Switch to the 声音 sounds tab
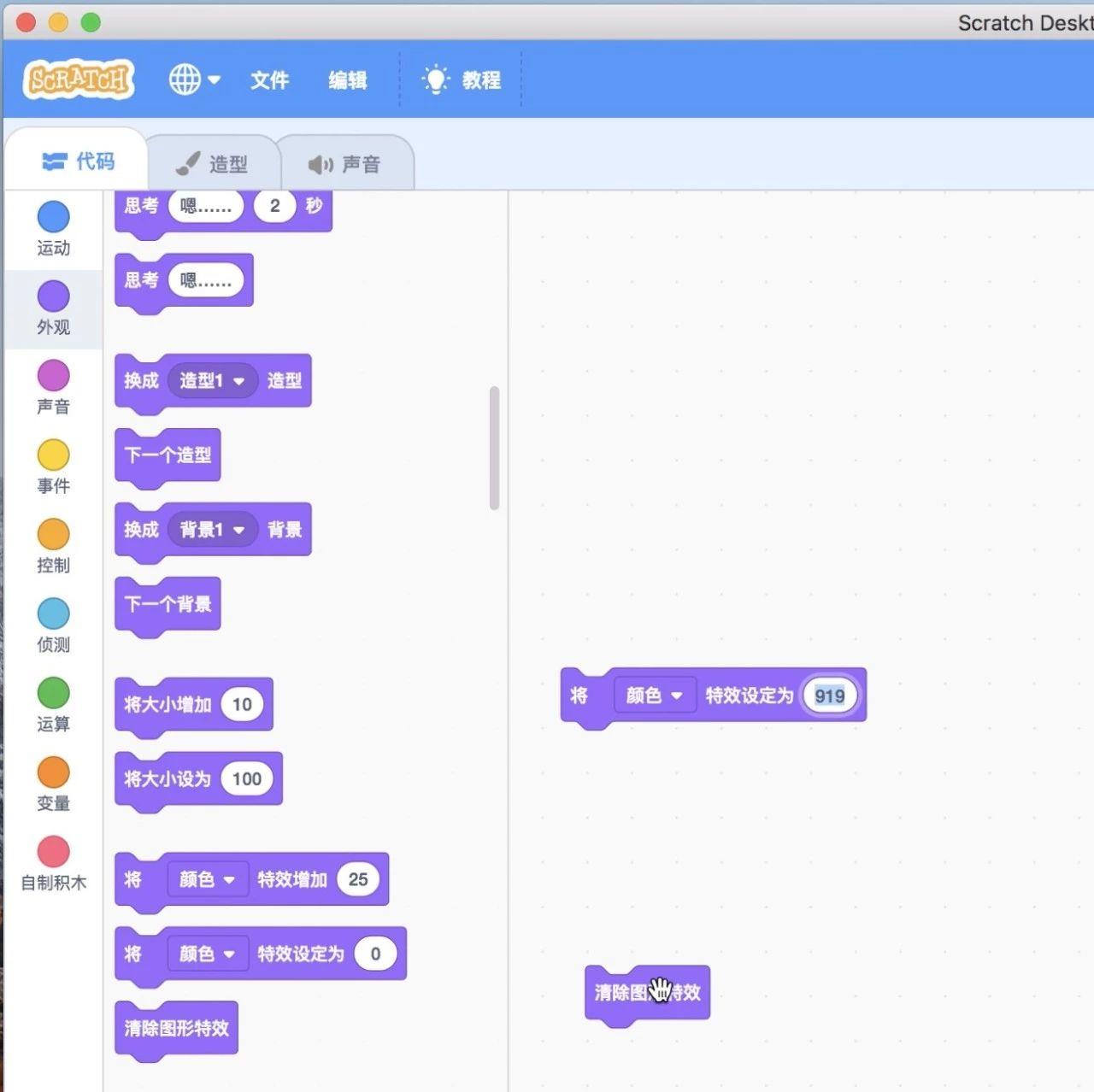Viewport: 1094px width, 1092px height. click(344, 164)
